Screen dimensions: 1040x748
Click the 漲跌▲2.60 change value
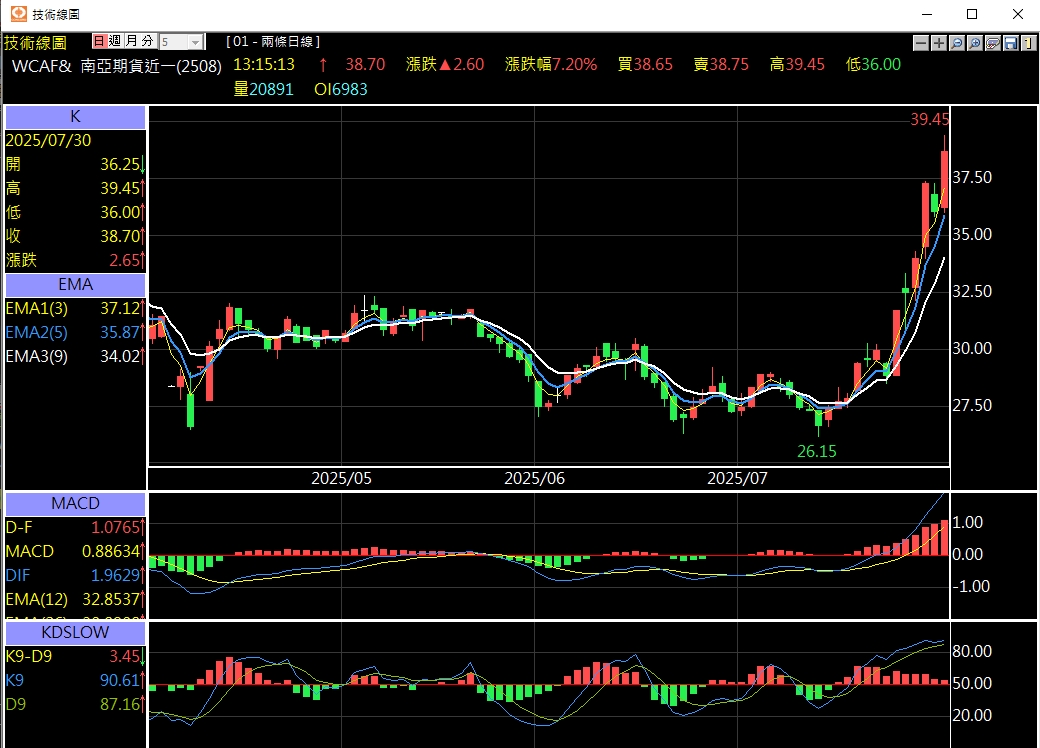click(444, 64)
